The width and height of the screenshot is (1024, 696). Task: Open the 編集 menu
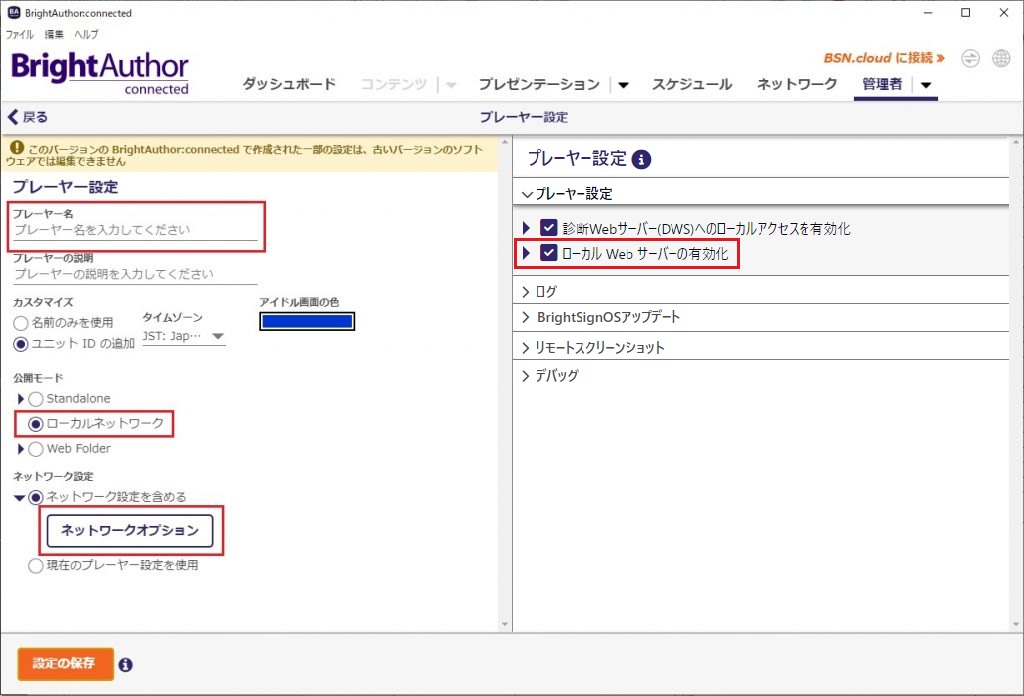point(54,35)
